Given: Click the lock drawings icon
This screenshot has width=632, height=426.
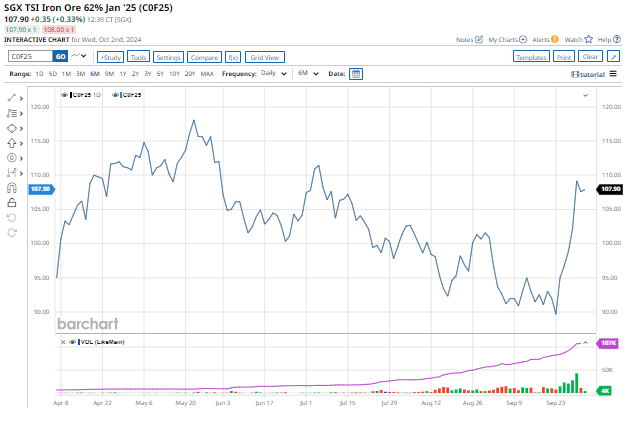Looking at the screenshot, I should 12,202.
